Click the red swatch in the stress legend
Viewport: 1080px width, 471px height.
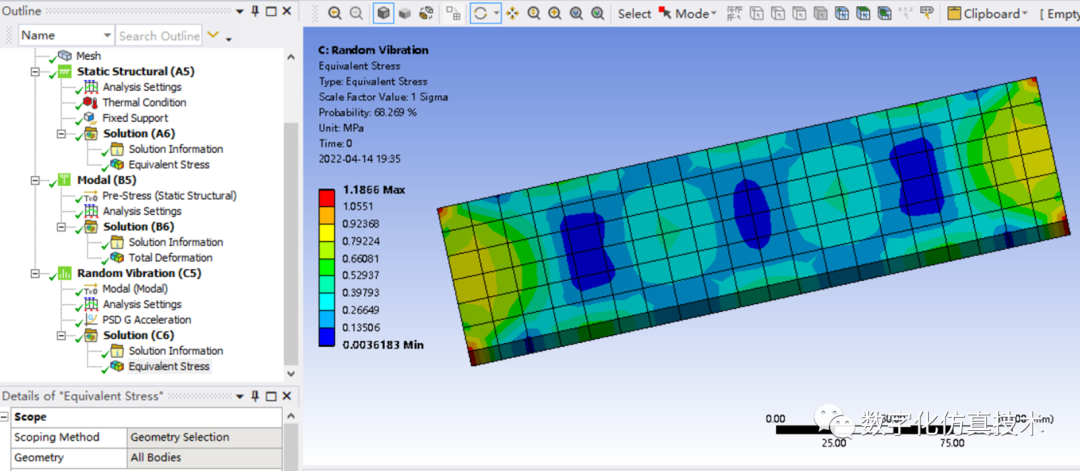[x=327, y=198]
